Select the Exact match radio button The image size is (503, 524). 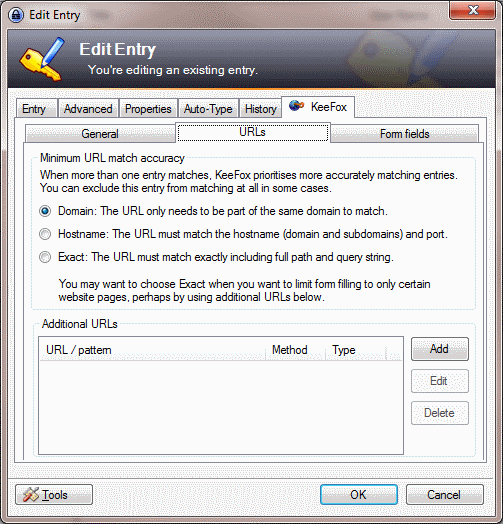(45, 257)
